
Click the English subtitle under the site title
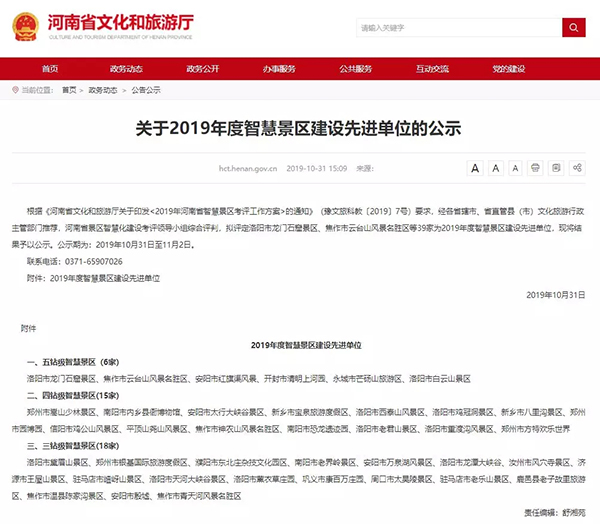[x=121, y=37]
